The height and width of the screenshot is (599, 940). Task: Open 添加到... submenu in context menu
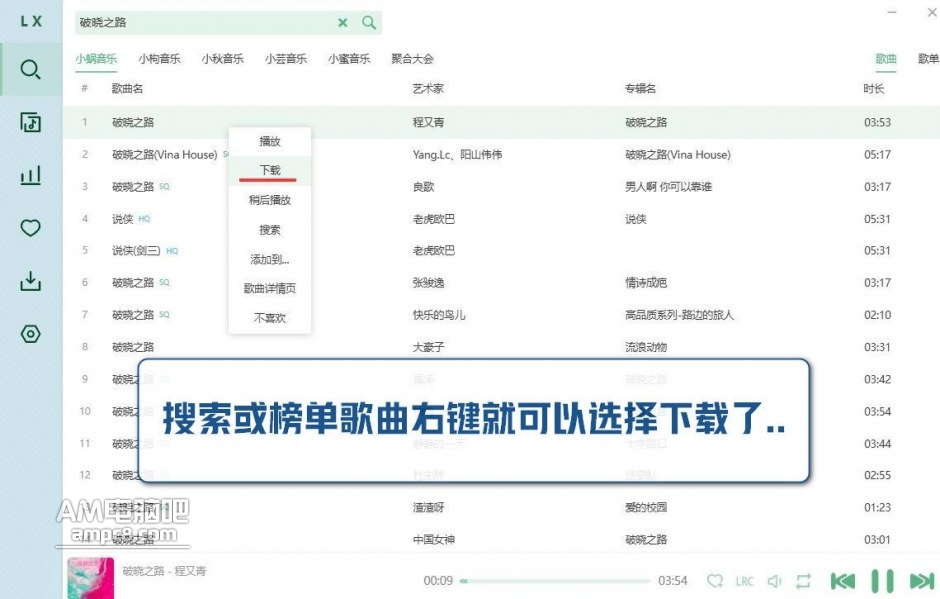[x=270, y=259]
